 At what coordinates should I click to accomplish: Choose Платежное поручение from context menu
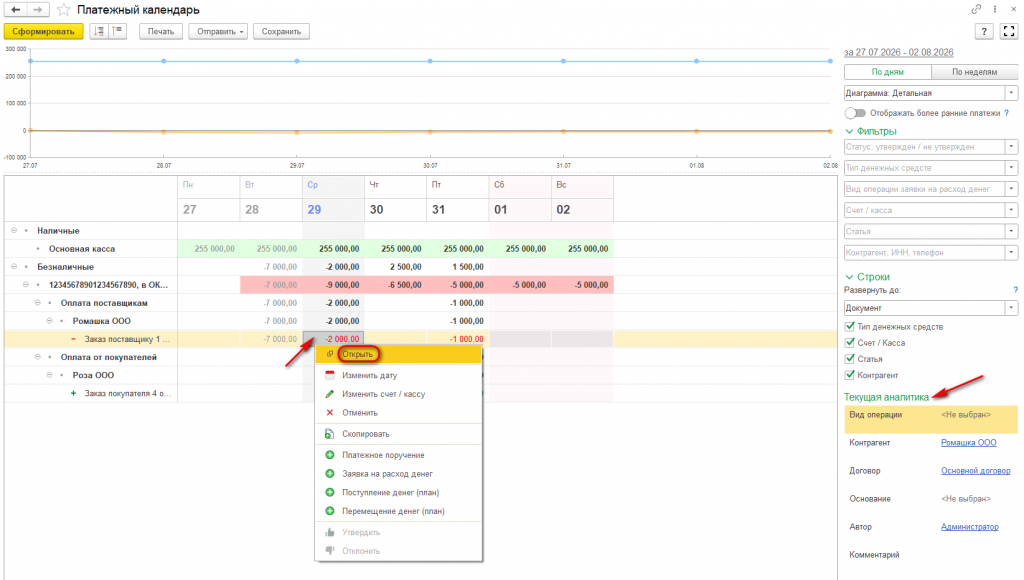pyautogui.click(x=398, y=455)
